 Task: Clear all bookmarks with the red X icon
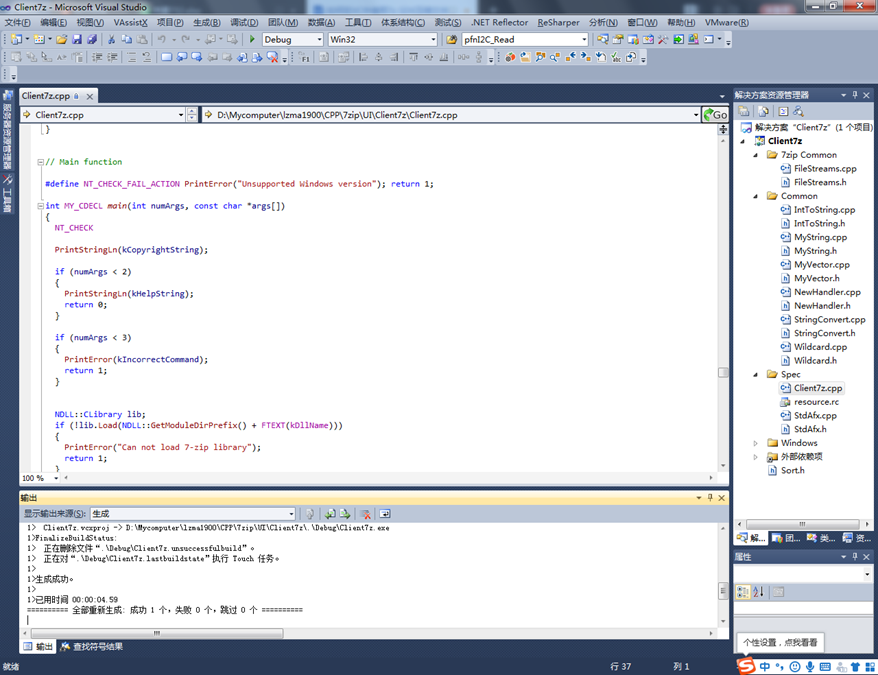click(x=272, y=57)
